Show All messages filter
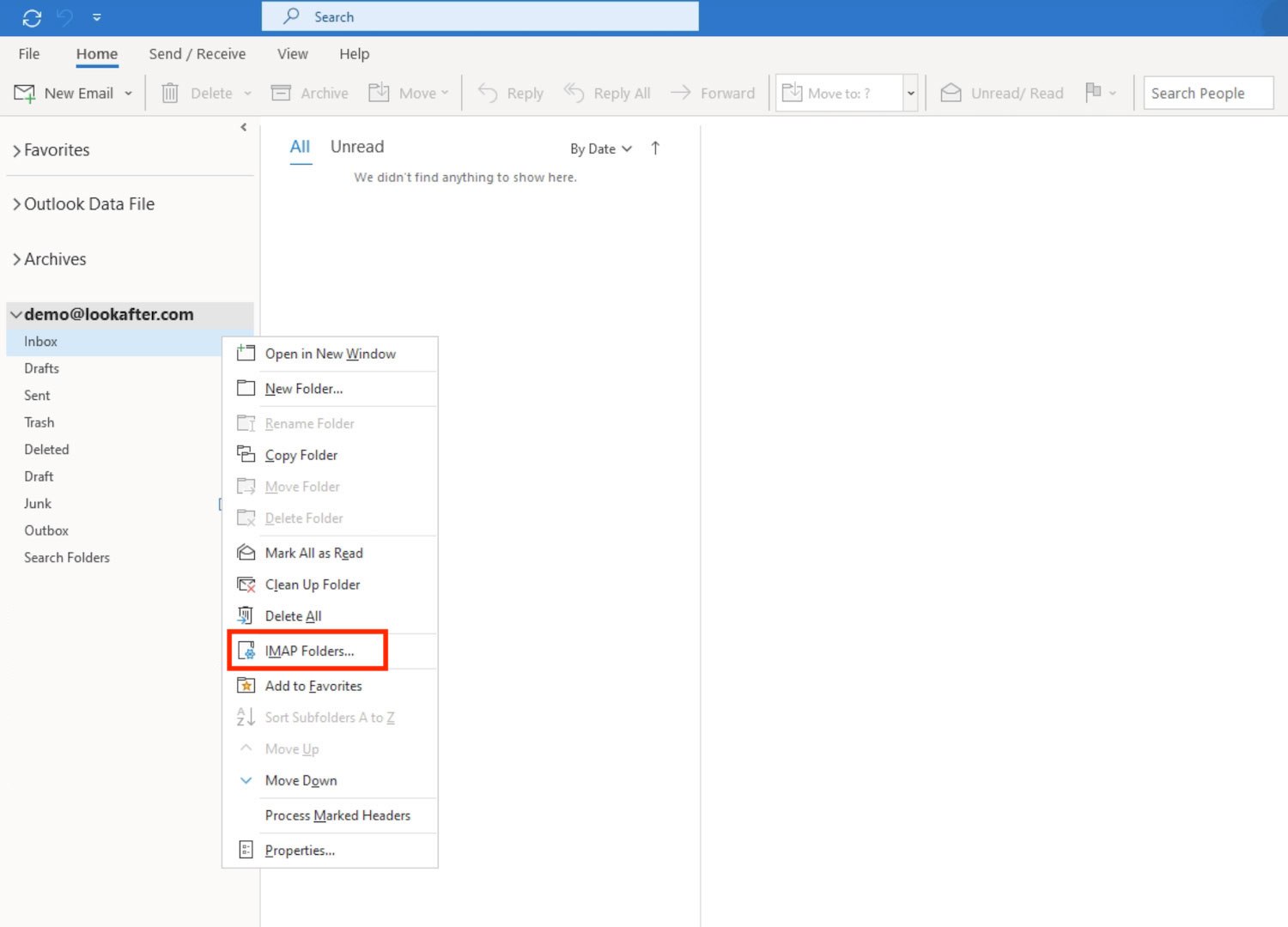The image size is (1288, 927). pyautogui.click(x=300, y=147)
